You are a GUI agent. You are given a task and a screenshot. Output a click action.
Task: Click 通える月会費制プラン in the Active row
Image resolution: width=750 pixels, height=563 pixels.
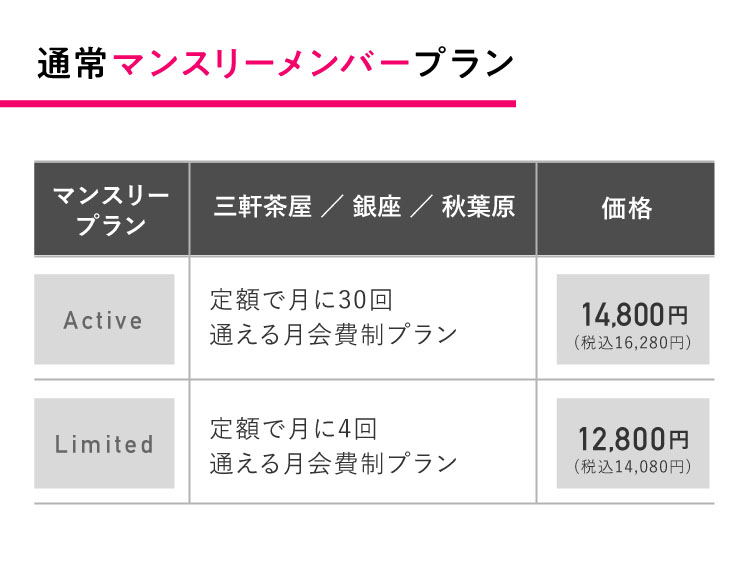(x=333, y=334)
